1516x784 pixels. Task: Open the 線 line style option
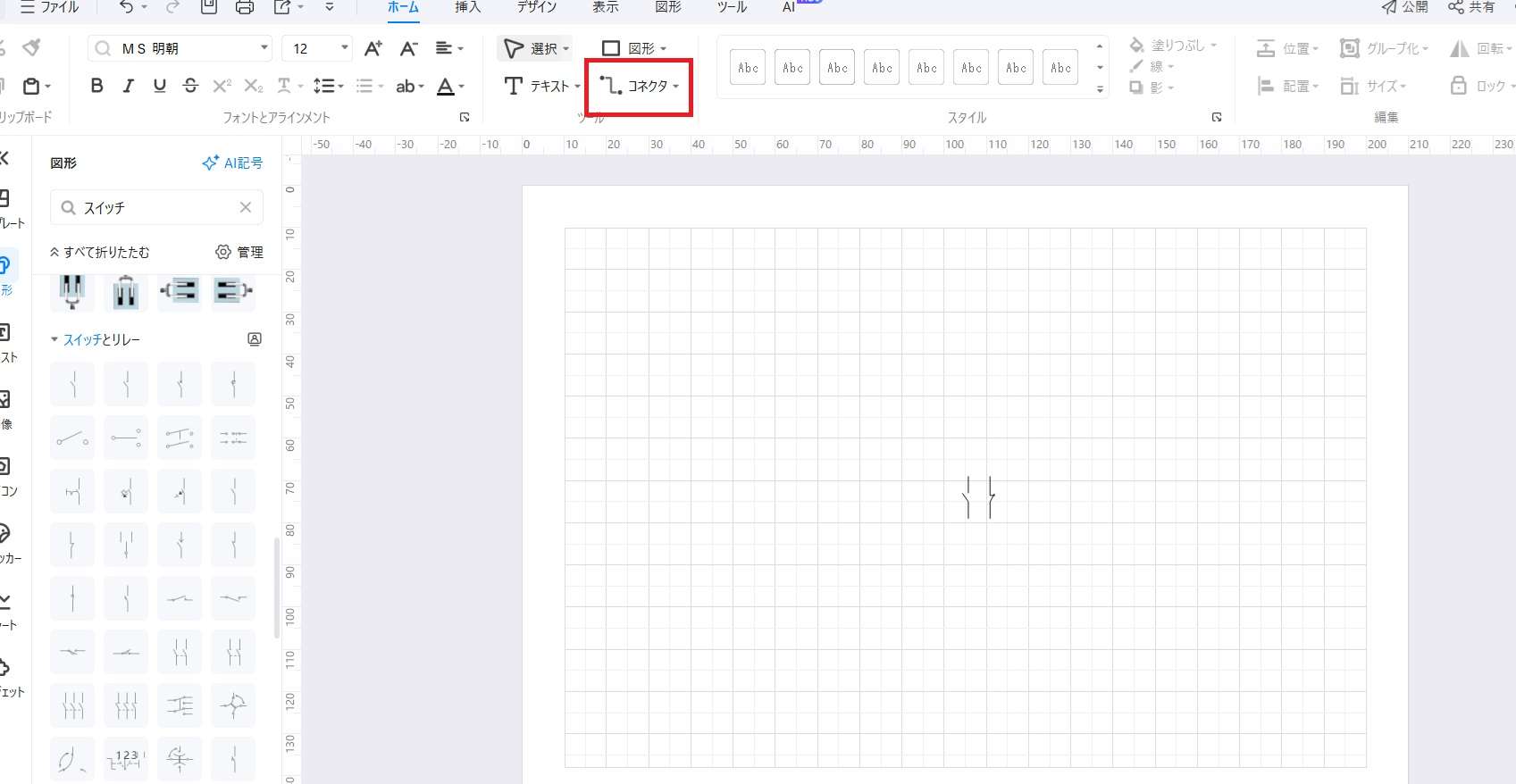pyautogui.click(x=1151, y=66)
